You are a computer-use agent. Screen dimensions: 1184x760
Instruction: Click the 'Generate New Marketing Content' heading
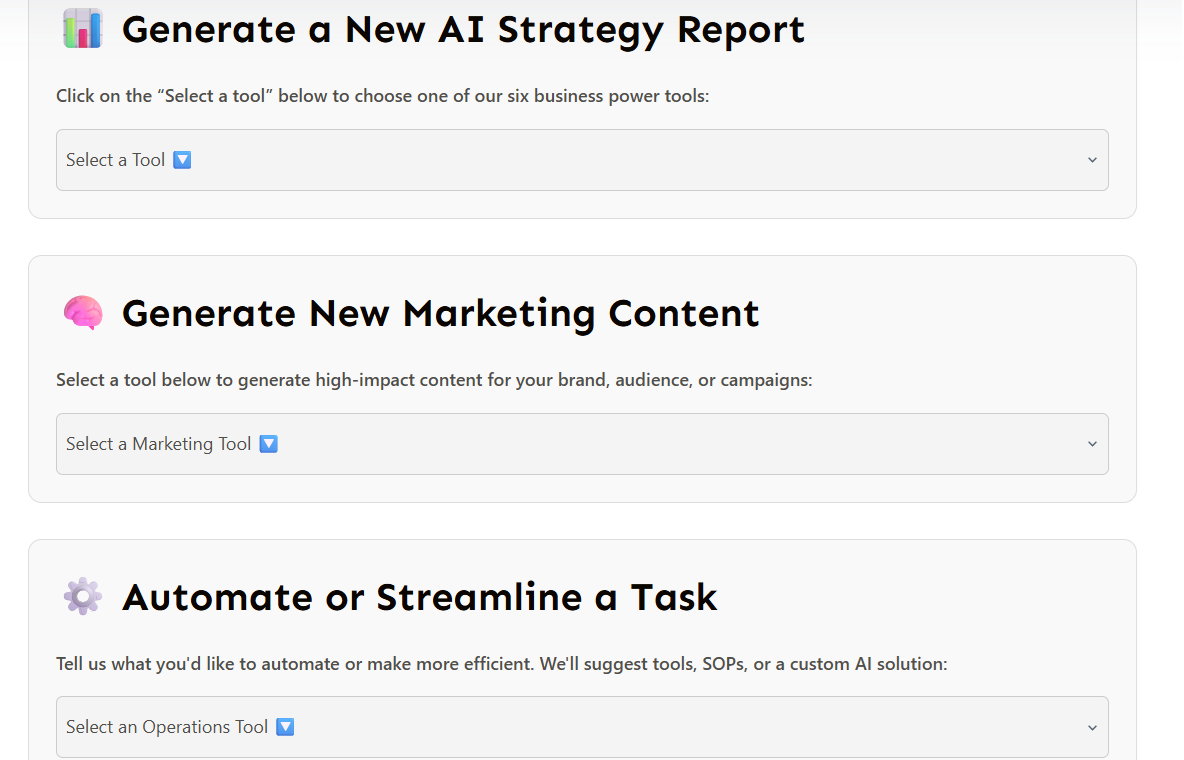click(440, 314)
